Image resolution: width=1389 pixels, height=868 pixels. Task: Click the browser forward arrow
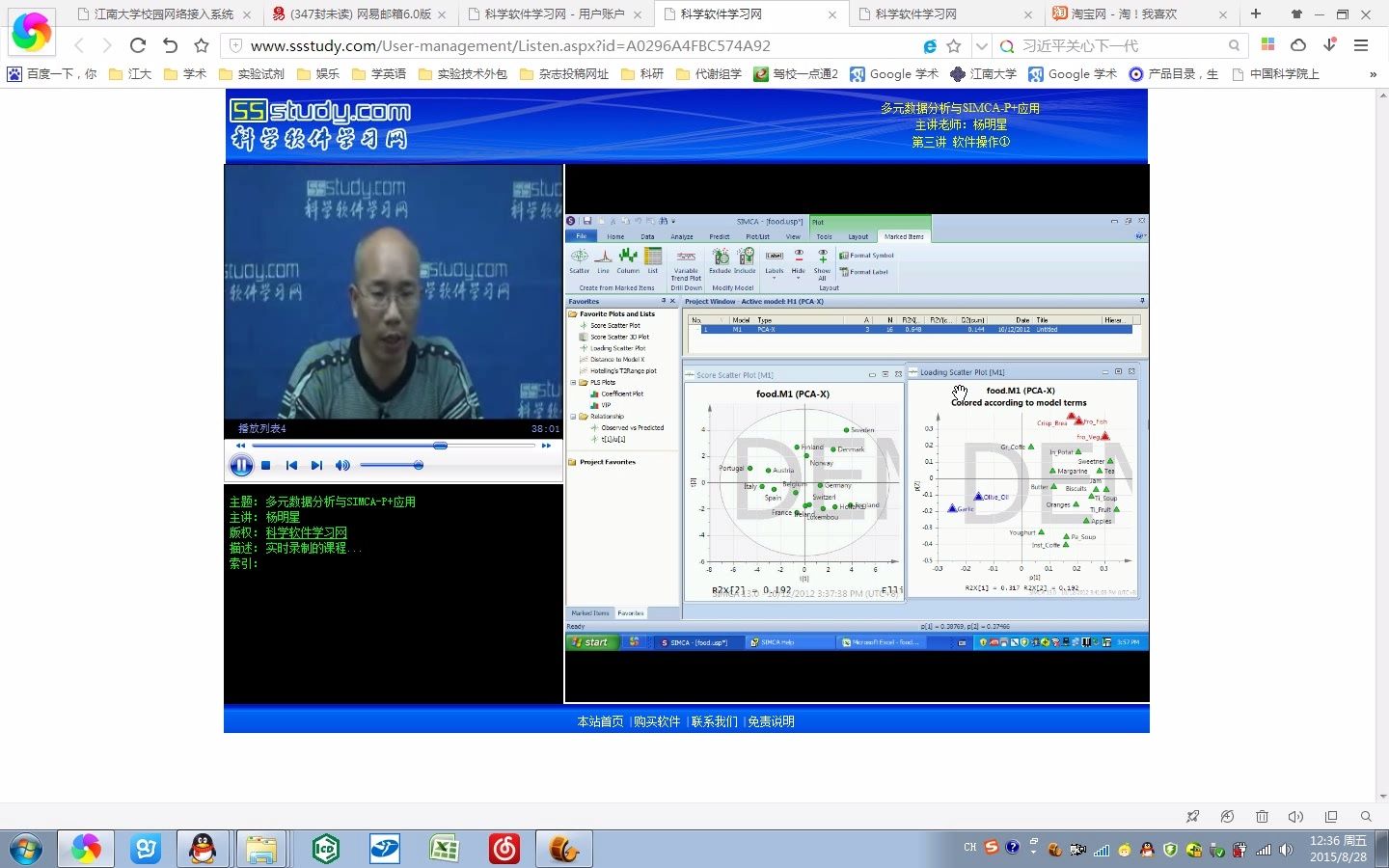coord(107,45)
